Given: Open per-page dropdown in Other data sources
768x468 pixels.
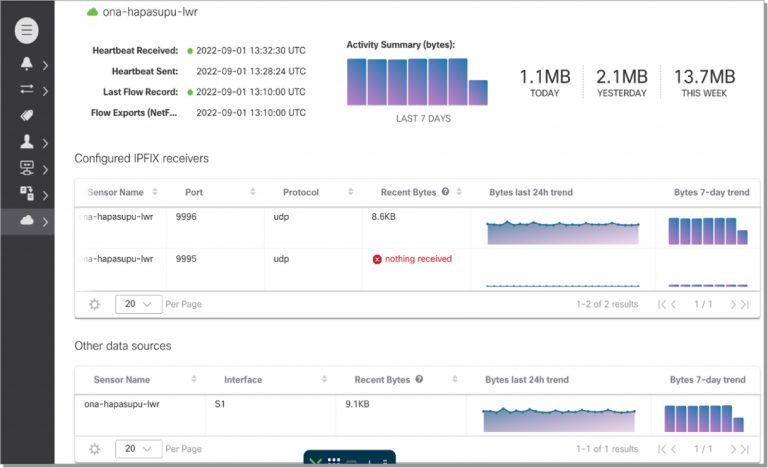Looking at the screenshot, I should 137,449.
